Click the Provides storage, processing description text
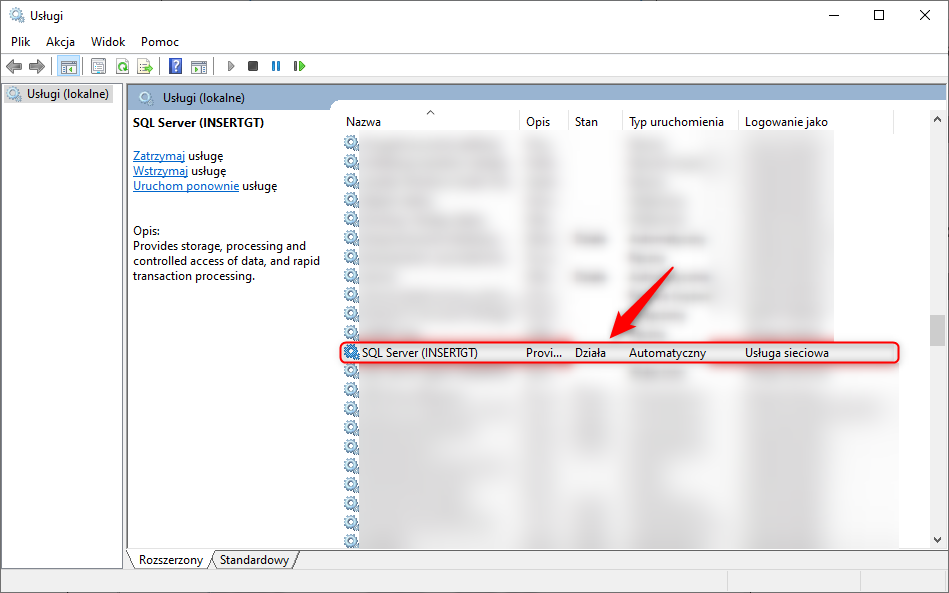 coord(226,261)
